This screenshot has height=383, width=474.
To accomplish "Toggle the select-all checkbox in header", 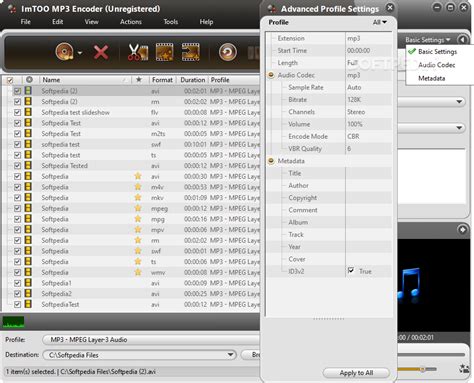I will (10, 80).
